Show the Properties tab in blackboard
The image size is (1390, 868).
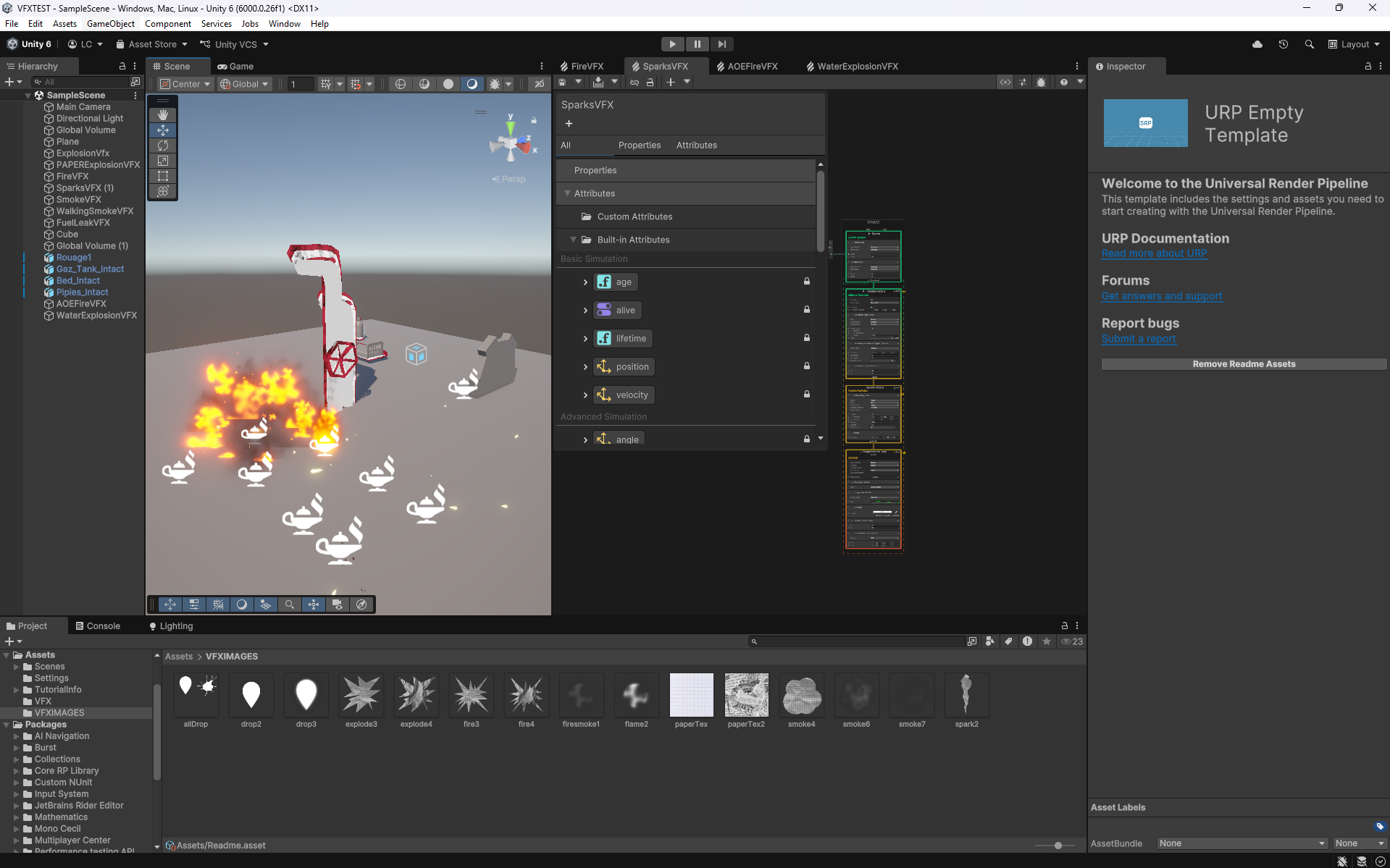(640, 146)
